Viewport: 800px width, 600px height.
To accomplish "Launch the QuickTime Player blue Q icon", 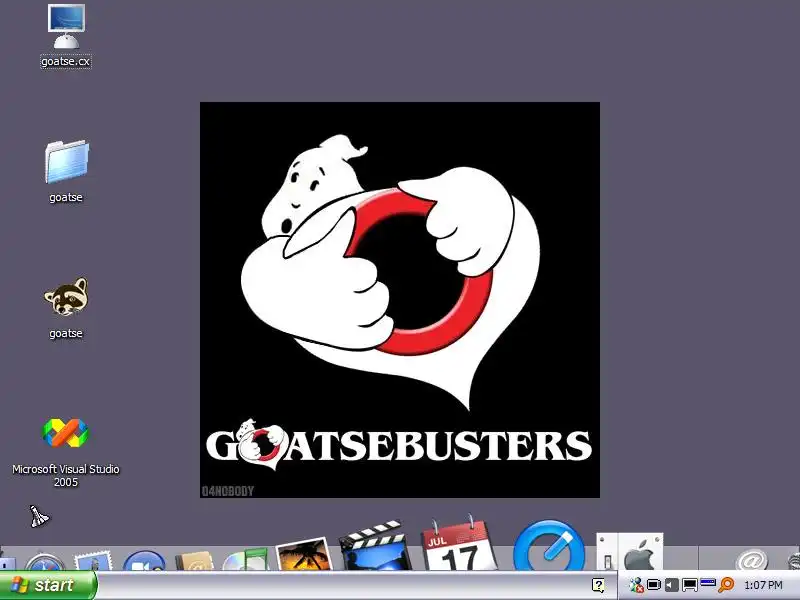I will point(548,545).
